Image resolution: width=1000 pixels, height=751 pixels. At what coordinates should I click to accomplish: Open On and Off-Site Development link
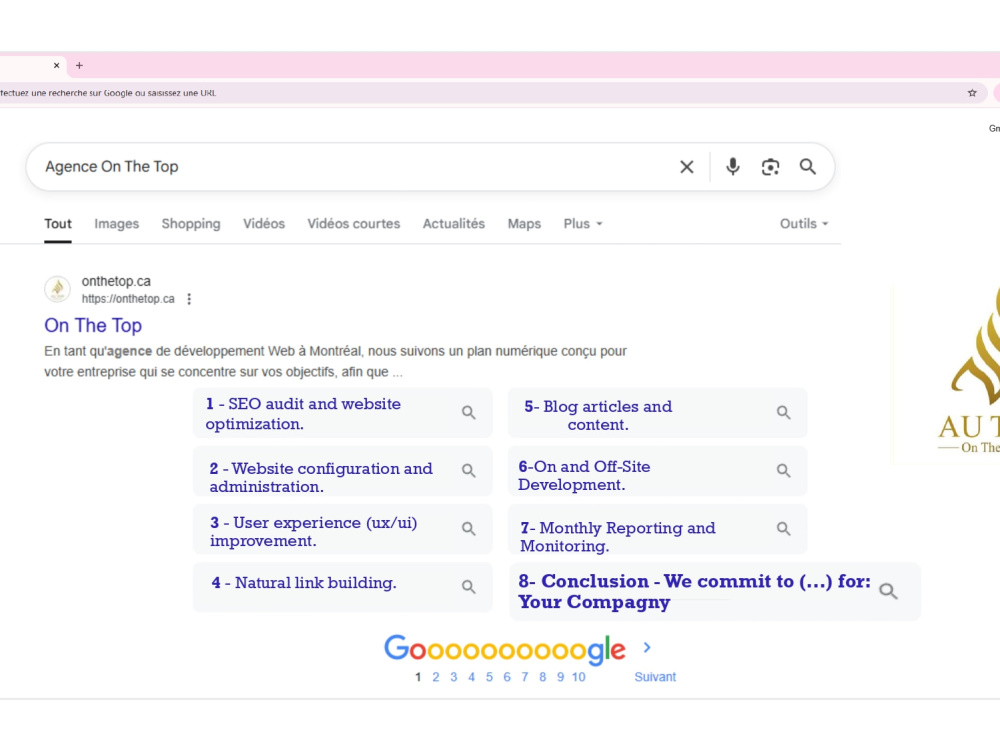(584, 476)
